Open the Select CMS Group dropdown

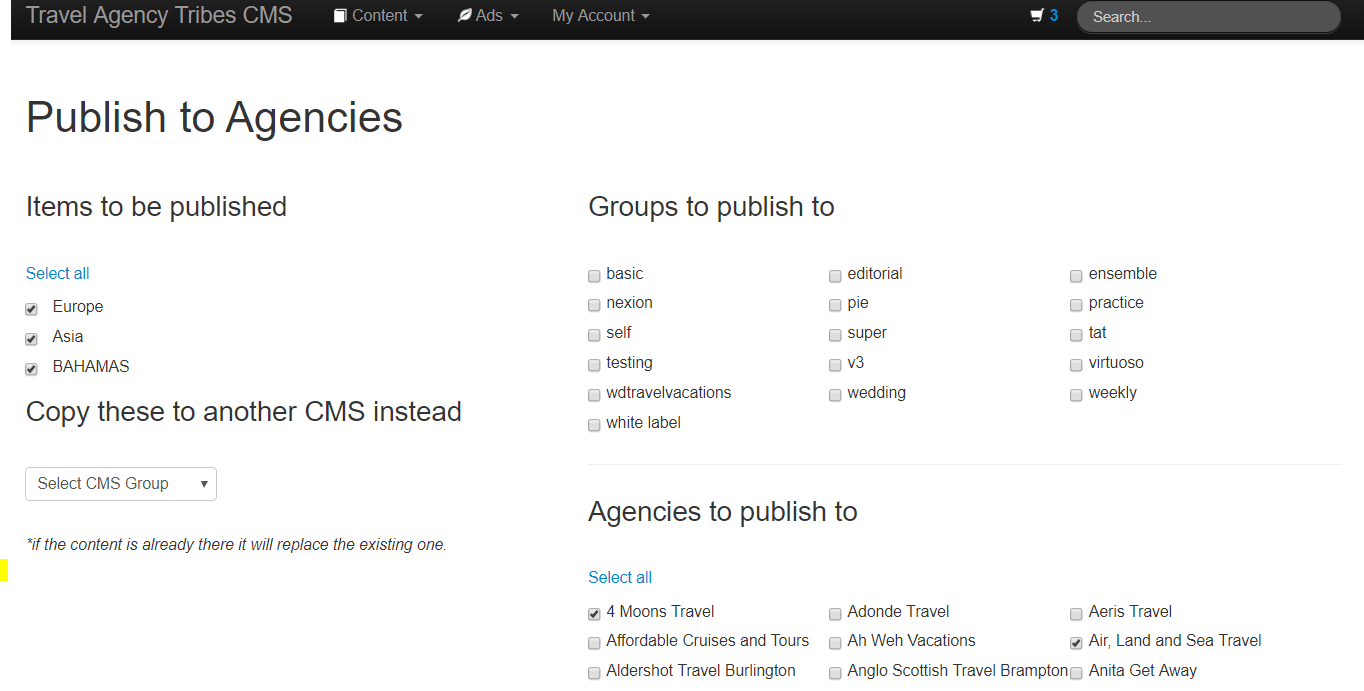[121, 484]
